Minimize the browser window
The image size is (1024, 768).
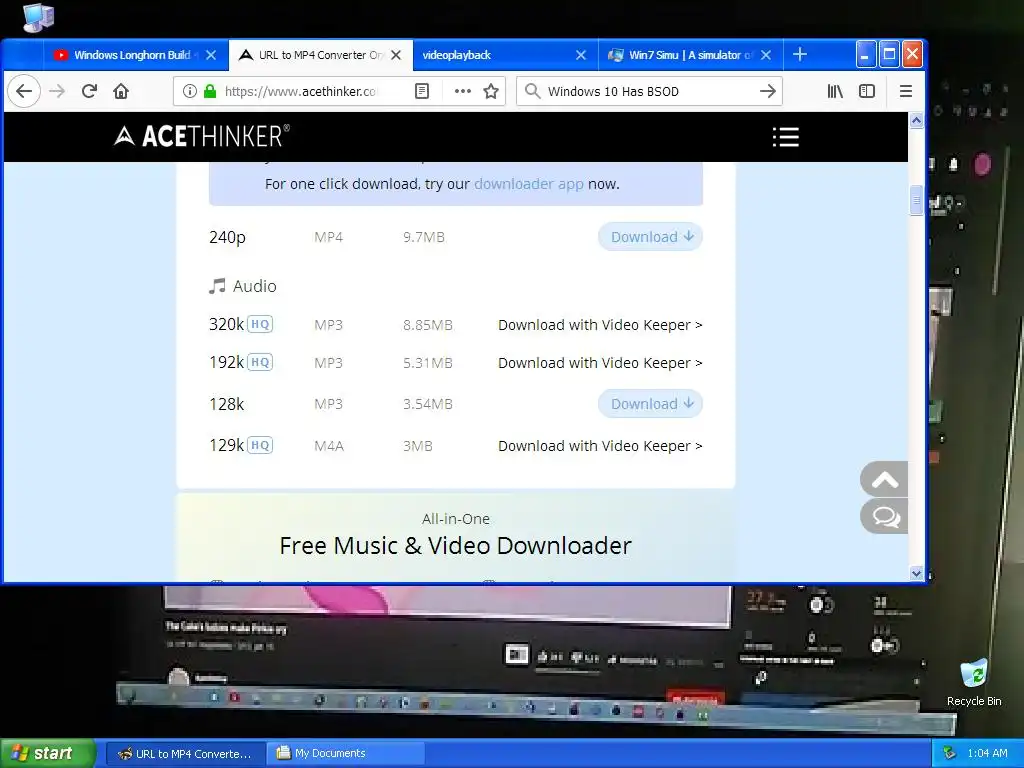[865, 55]
